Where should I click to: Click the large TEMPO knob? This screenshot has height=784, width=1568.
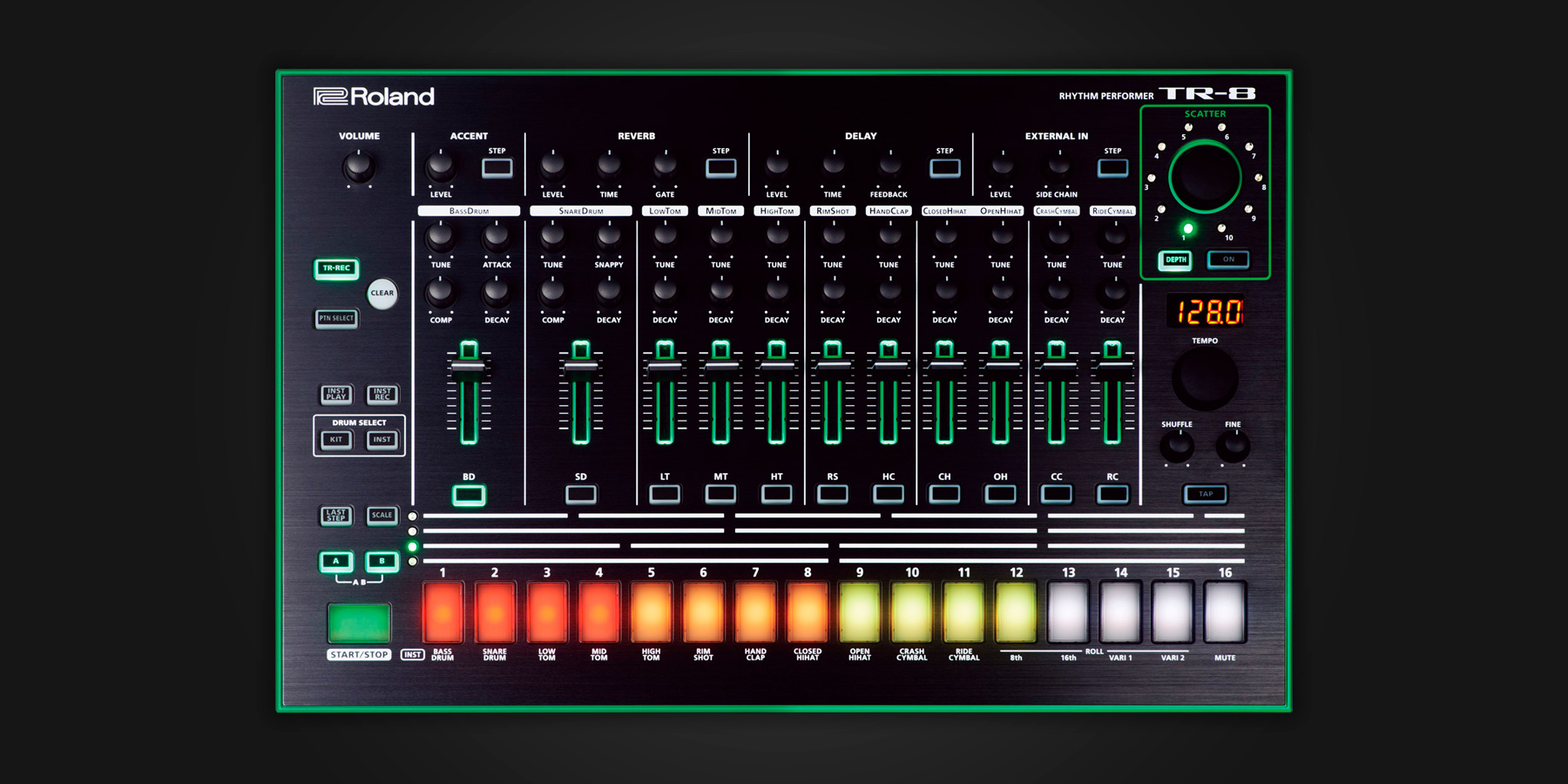pos(1205,378)
